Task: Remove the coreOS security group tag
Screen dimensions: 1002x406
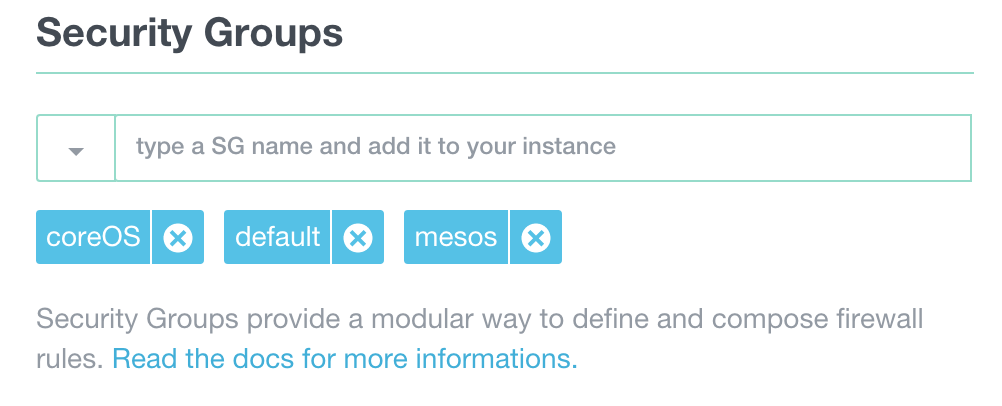Action: 178,238
